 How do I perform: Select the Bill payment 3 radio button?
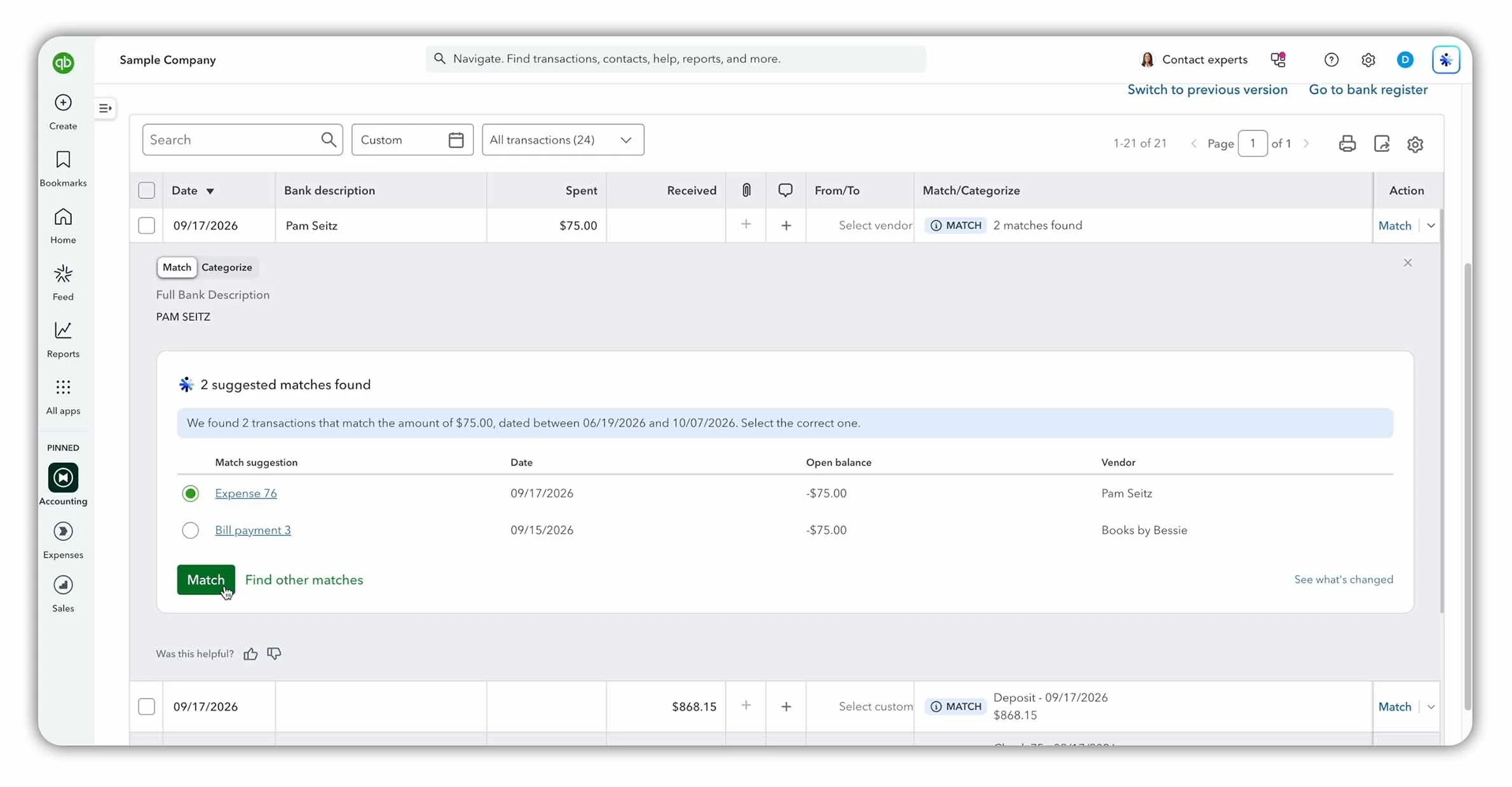pos(190,530)
